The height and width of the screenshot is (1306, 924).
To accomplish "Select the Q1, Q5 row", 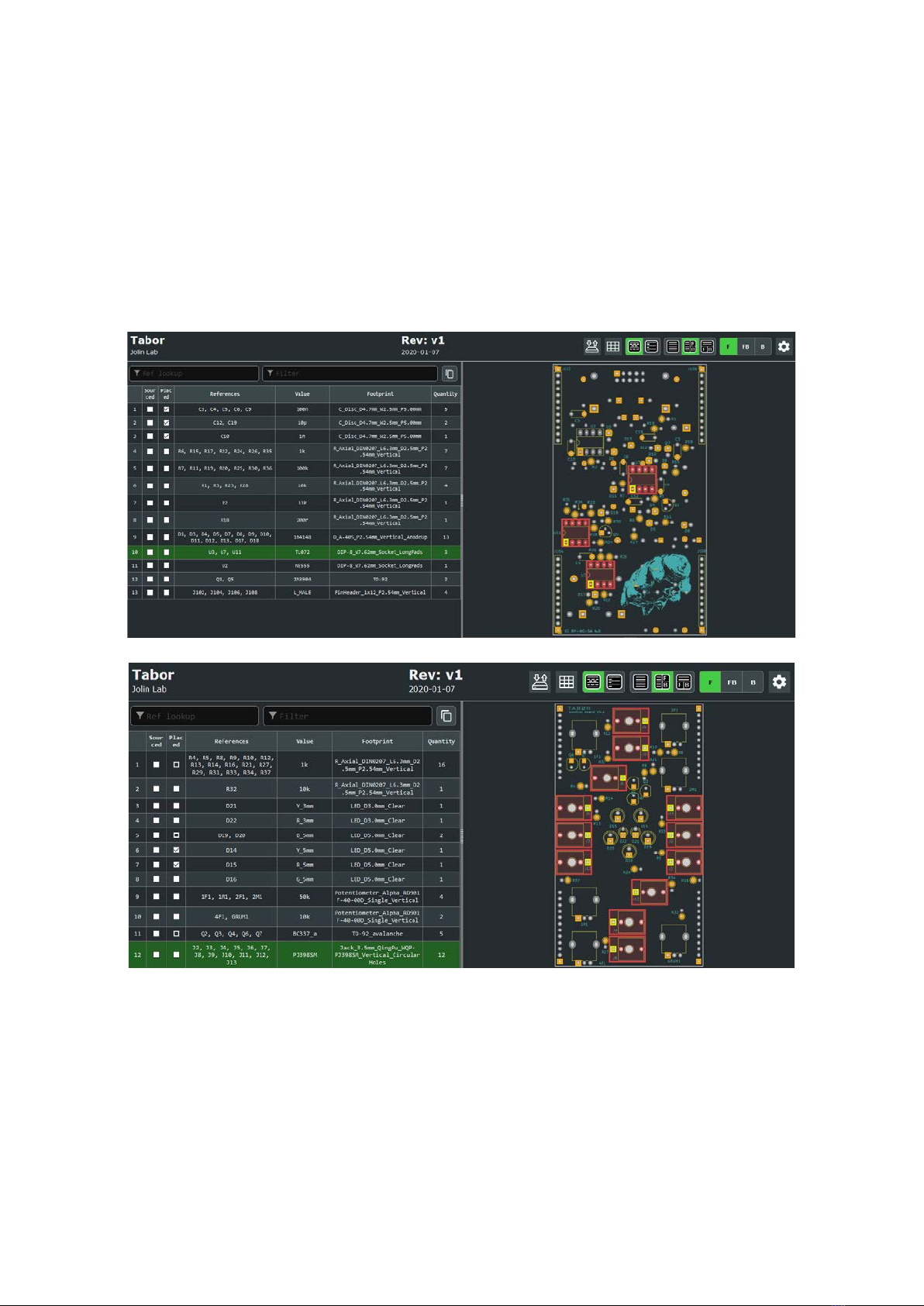I will [295, 579].
